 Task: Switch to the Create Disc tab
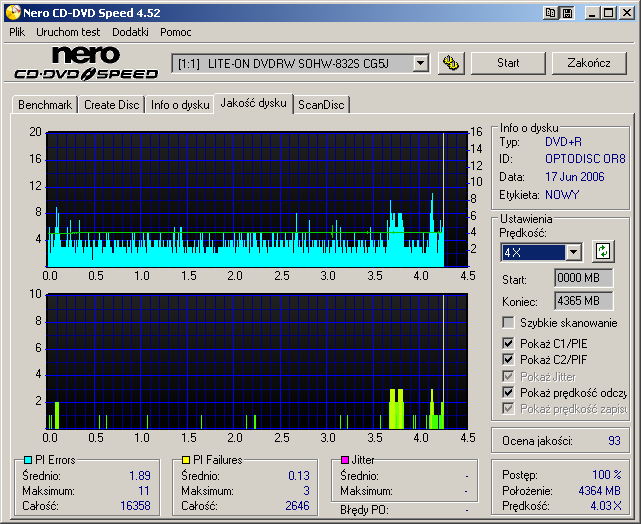pos(112,105)
